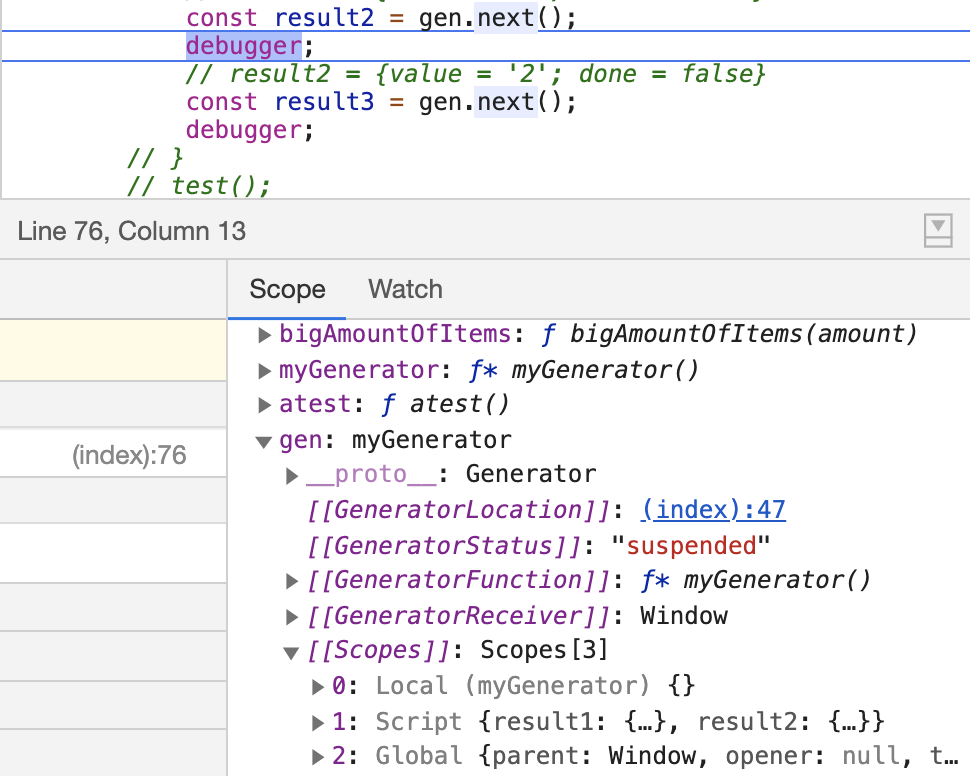
Task: Click the result2 comment line in code
Action: (x=475, y=74)
